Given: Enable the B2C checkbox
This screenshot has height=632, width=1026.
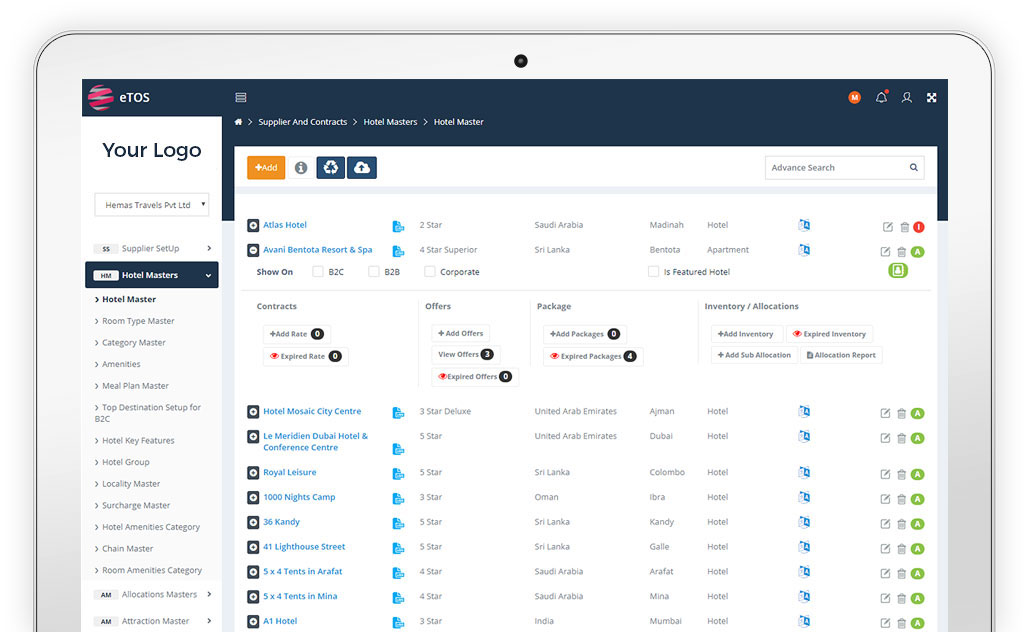Looking at the screenshot, I should point(318,272).
